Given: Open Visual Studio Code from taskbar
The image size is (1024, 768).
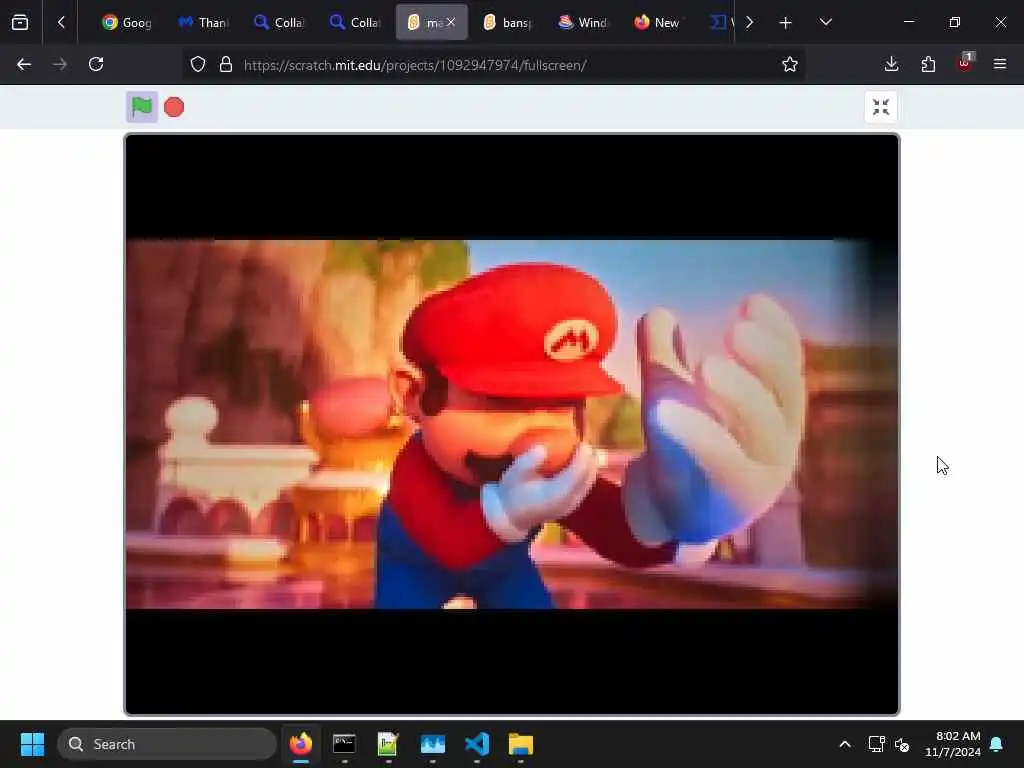Looking at the screenshot, I should pos(477,744).
